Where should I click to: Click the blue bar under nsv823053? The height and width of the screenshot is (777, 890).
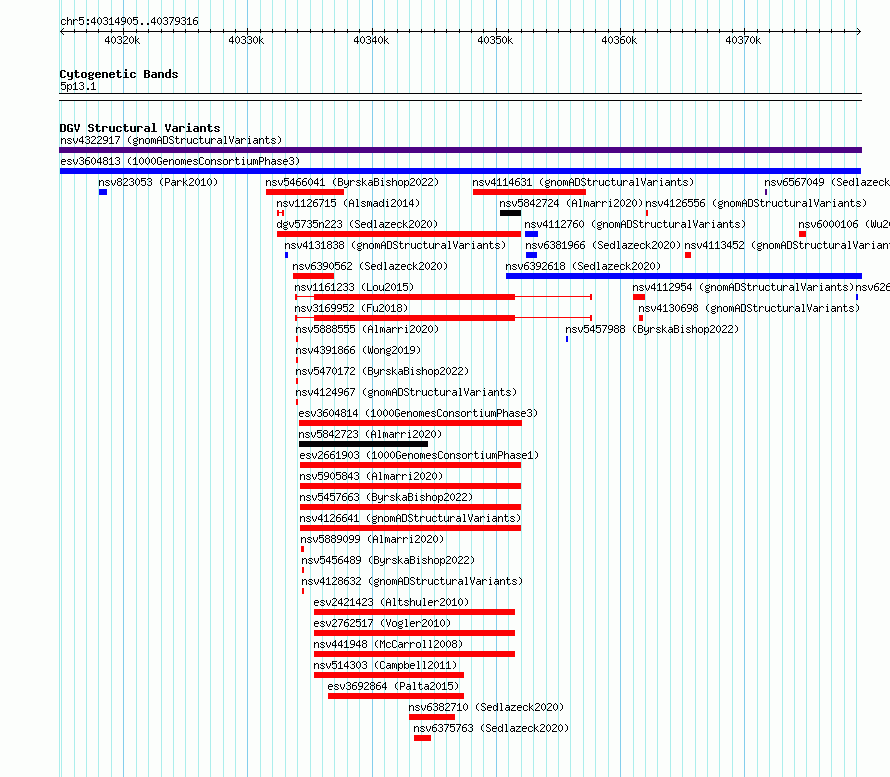click(103, 192)
